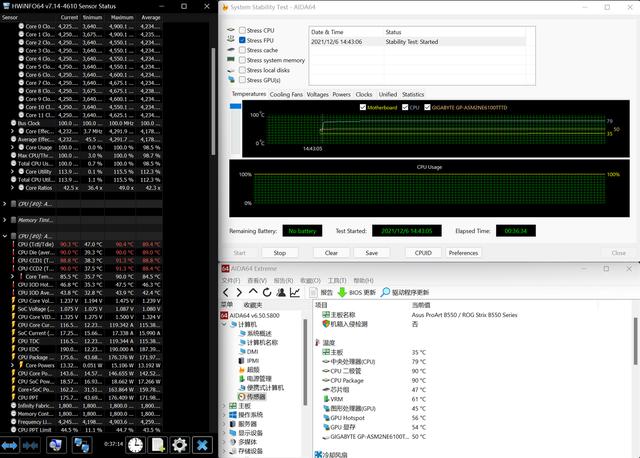Click HWiNFO sensor list vertical scrollbar
The image size is (640, 458).
pyautogui.click(x=213, y=101)
